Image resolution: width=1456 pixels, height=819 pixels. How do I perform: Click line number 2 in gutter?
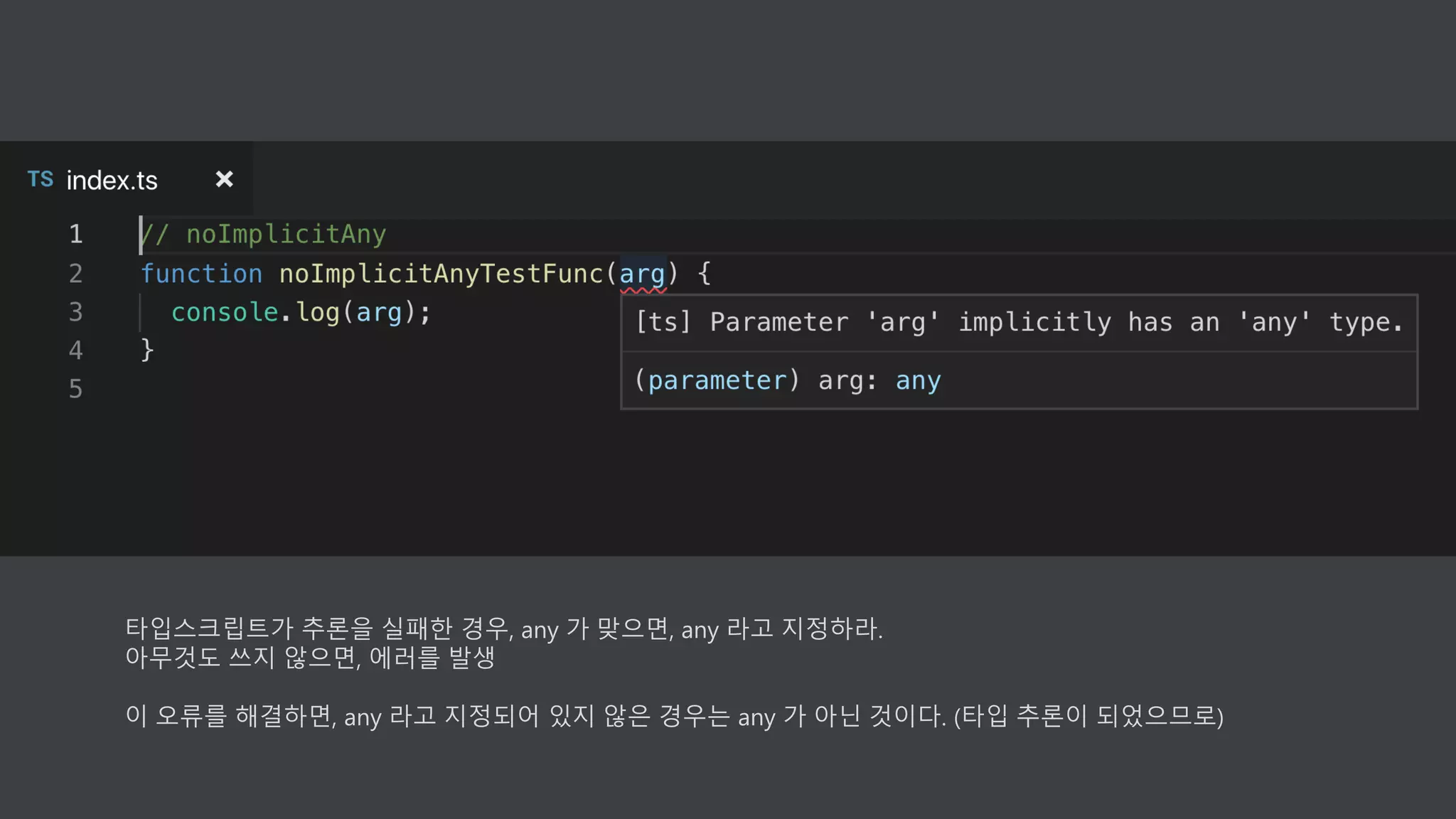point(76,274)
